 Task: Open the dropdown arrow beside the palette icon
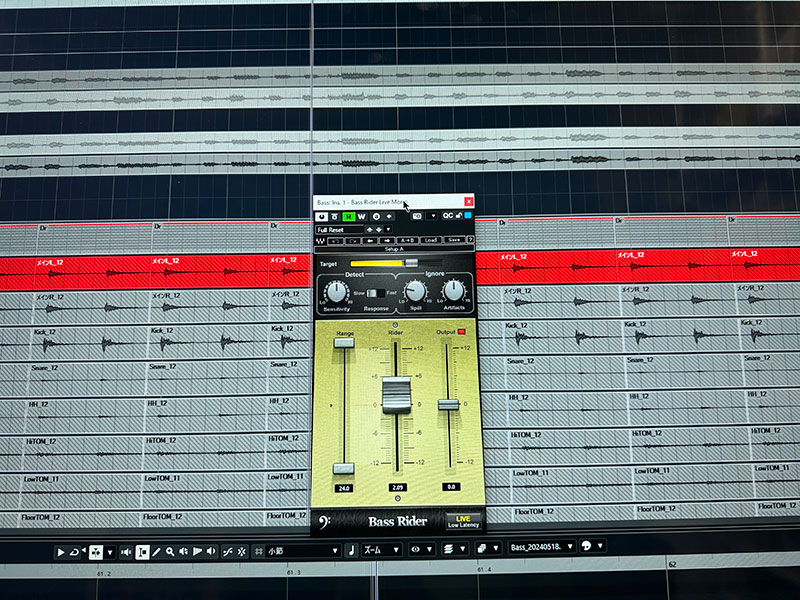[x=600, y=546]
